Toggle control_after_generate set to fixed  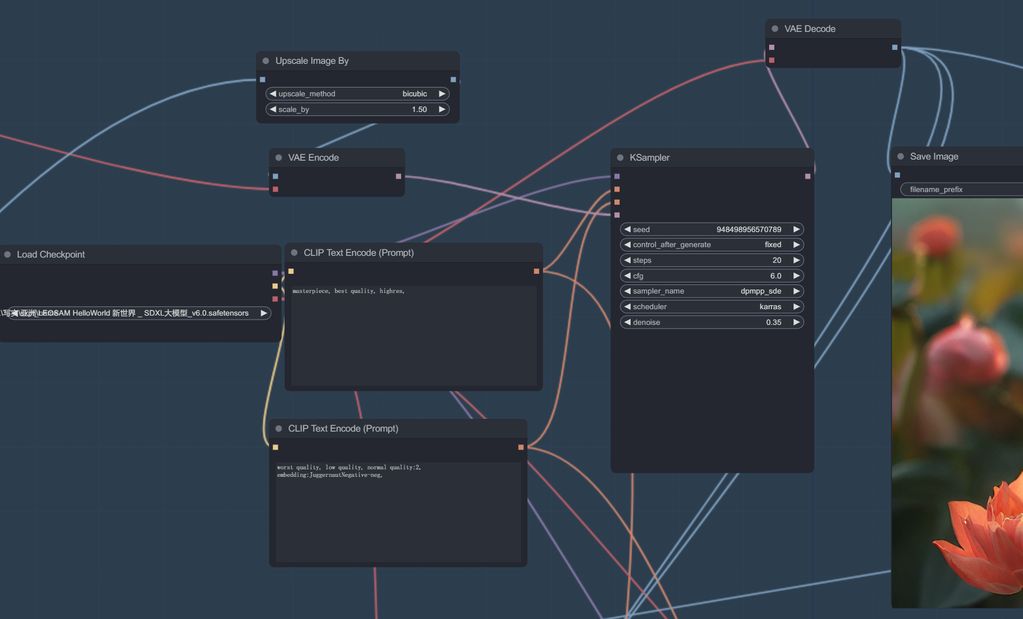pos(711,245)
